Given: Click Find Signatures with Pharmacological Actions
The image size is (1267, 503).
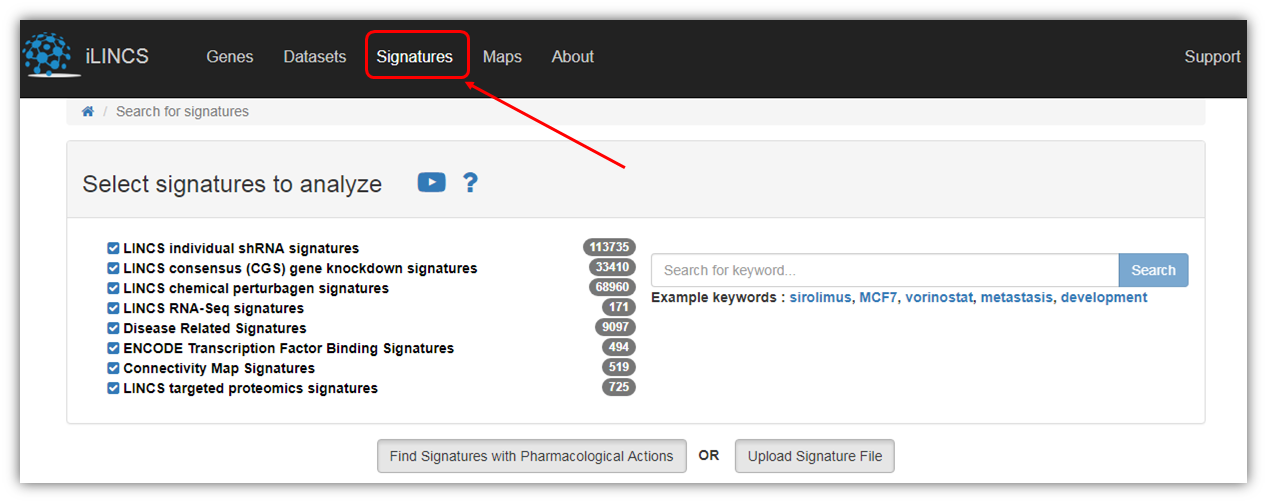Looking at the screenshot, I should (532, 456).
